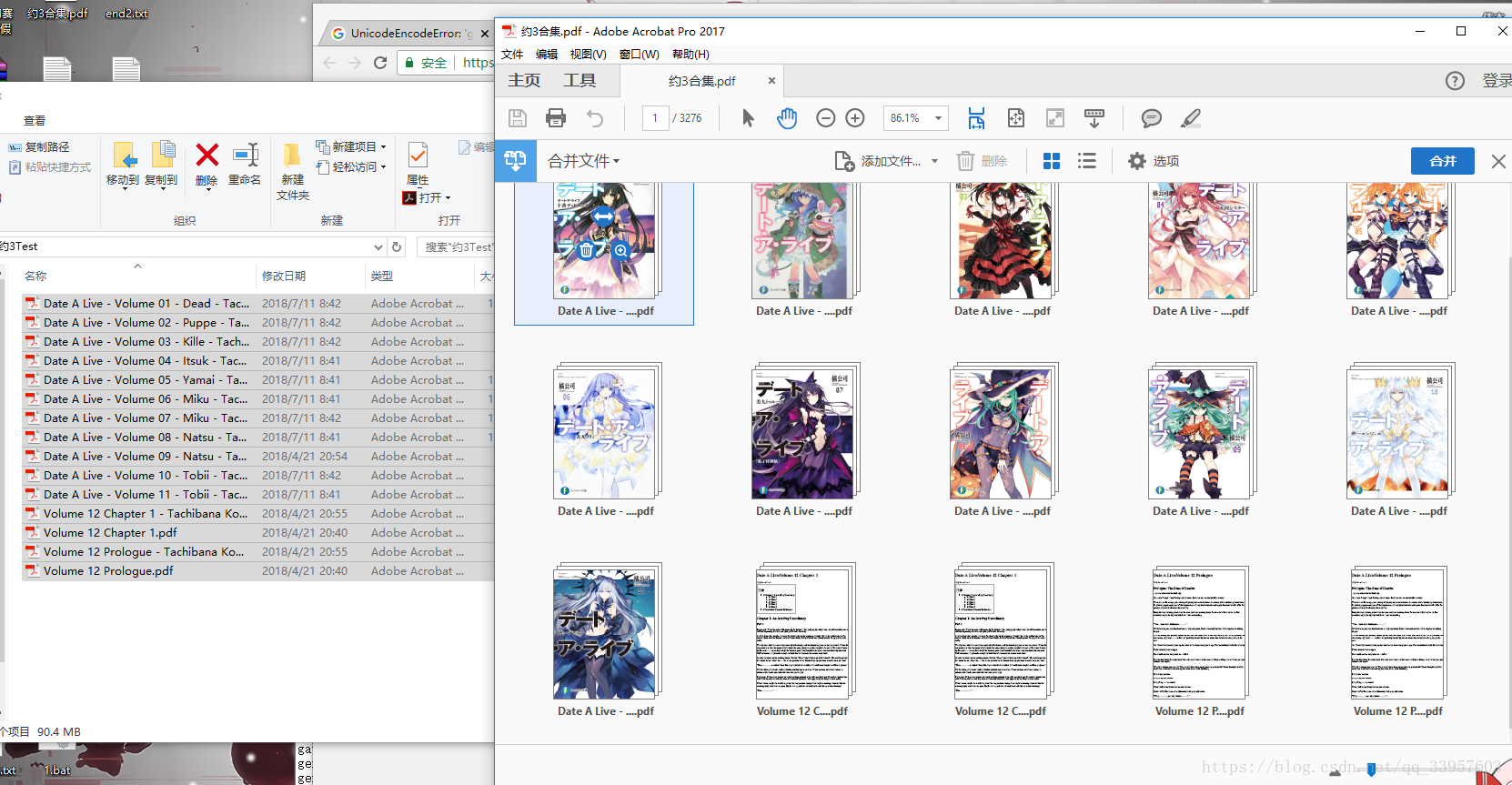Screen dimensions: 1512x785
Task: Click the trash Delete icon in combine bar
Action: [965, 161]
